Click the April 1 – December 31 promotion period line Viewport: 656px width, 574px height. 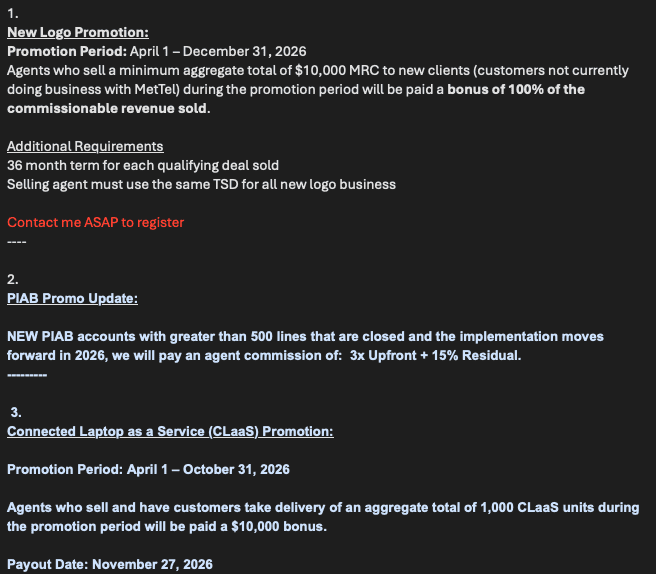click(x=157, y=51)
